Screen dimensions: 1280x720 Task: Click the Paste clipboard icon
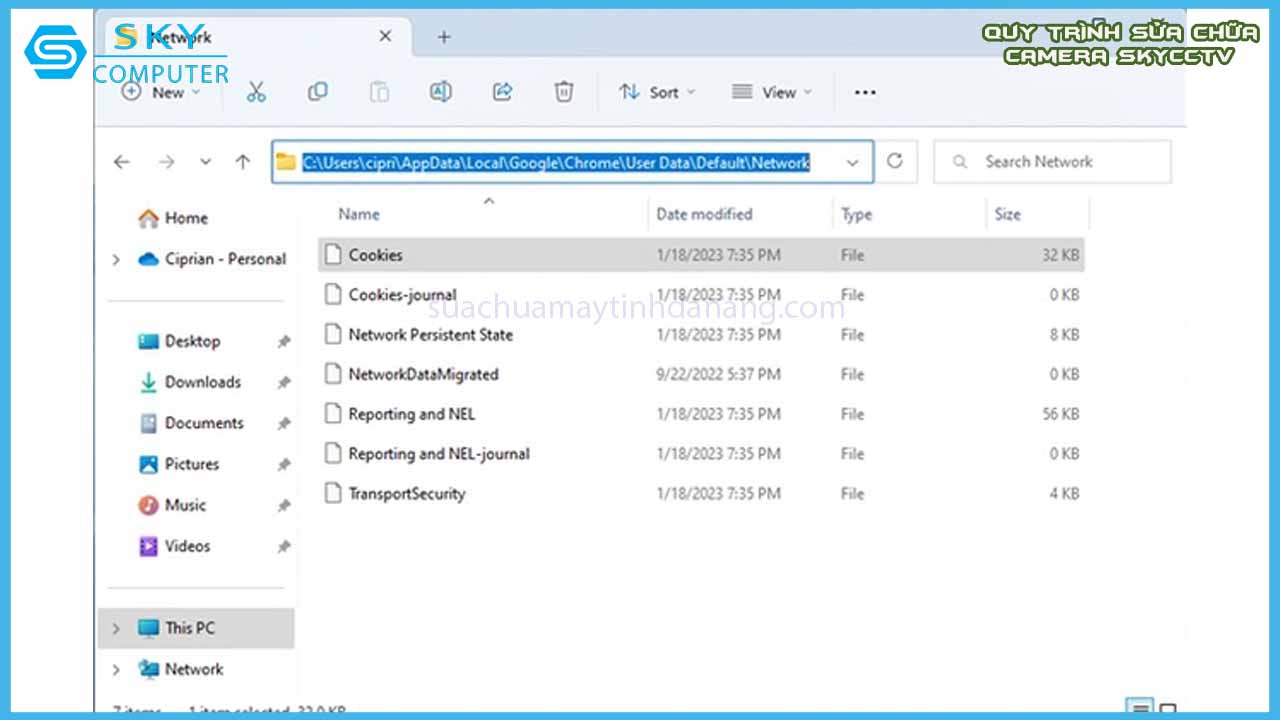[x=379, y=92]
